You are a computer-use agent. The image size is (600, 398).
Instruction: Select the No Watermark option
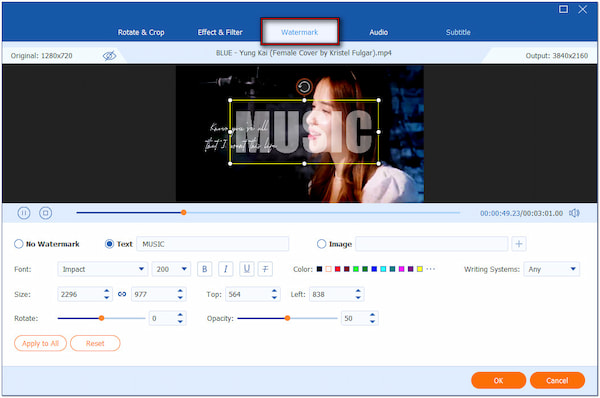[x=18, y=244]
